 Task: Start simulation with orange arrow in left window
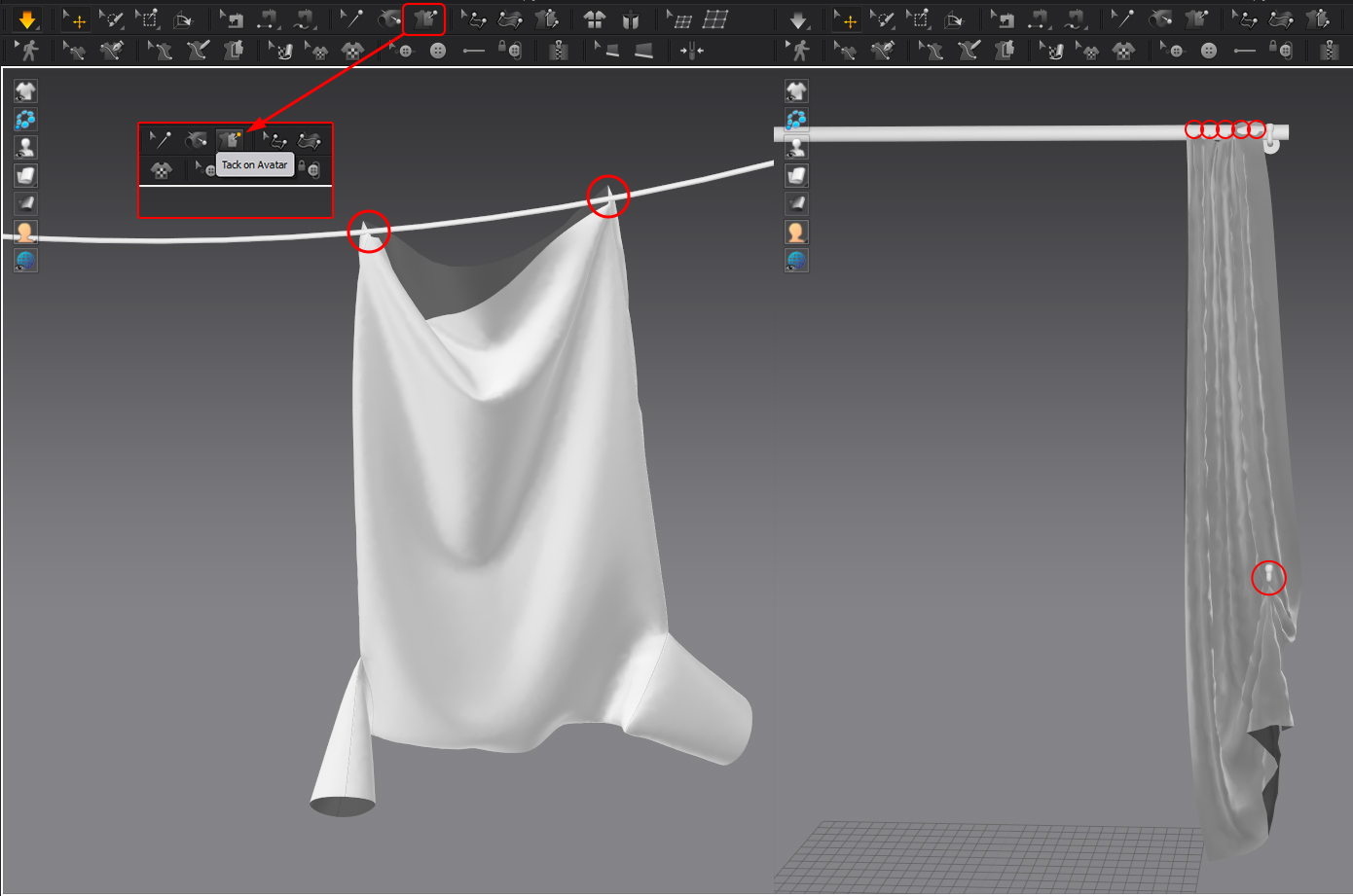pos(26,18)
